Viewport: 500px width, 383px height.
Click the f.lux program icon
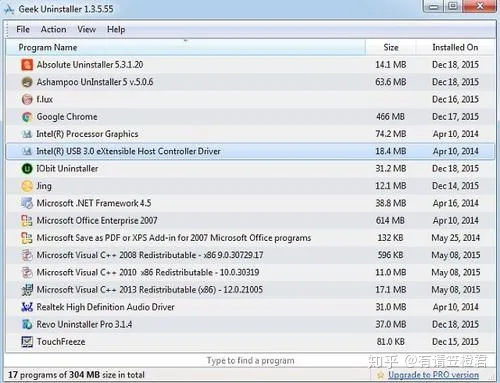(27, 99)
